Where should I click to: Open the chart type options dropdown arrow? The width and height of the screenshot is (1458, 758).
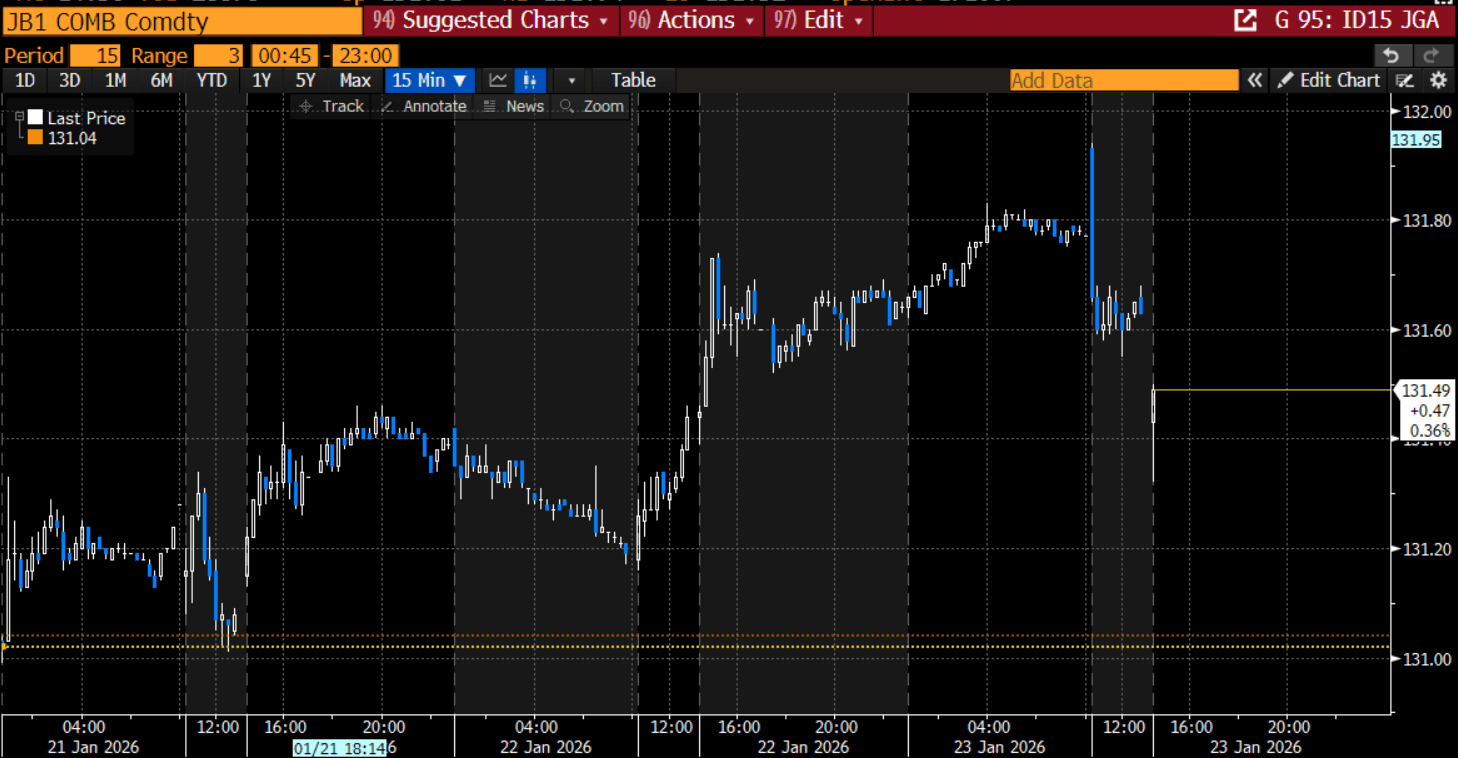point(571,81)
